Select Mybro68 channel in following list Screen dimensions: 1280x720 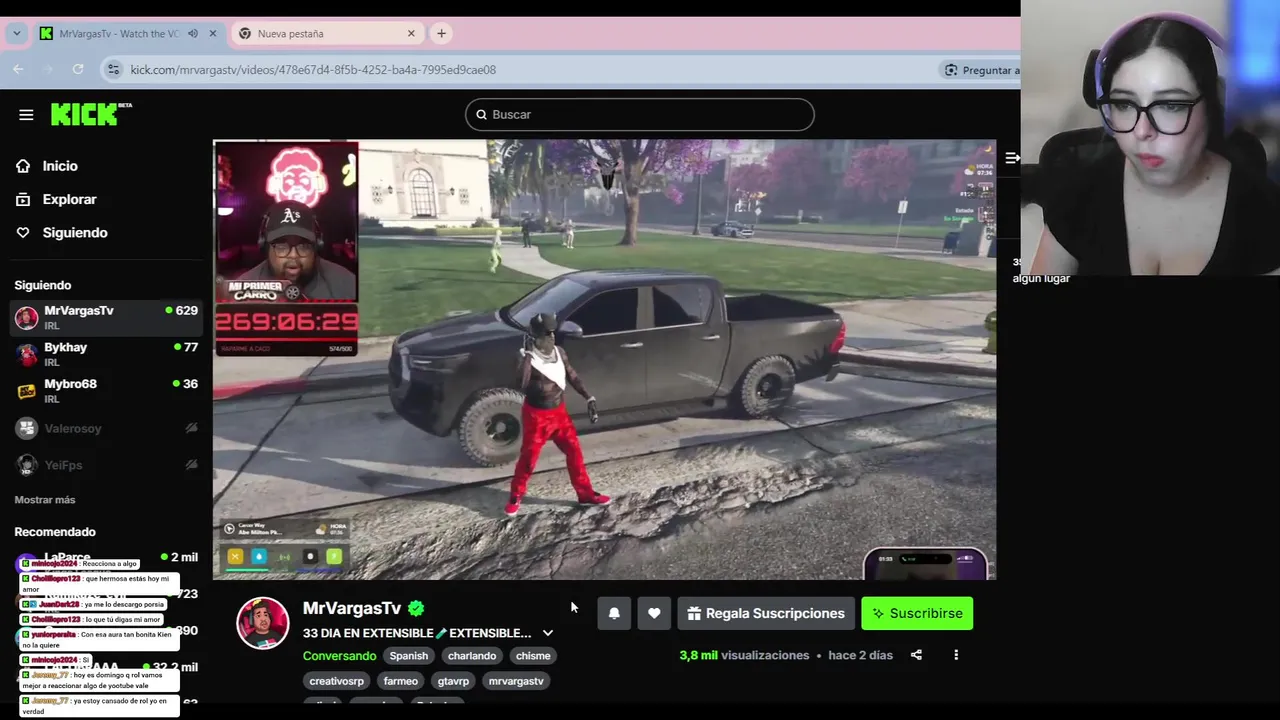point(106,391)
